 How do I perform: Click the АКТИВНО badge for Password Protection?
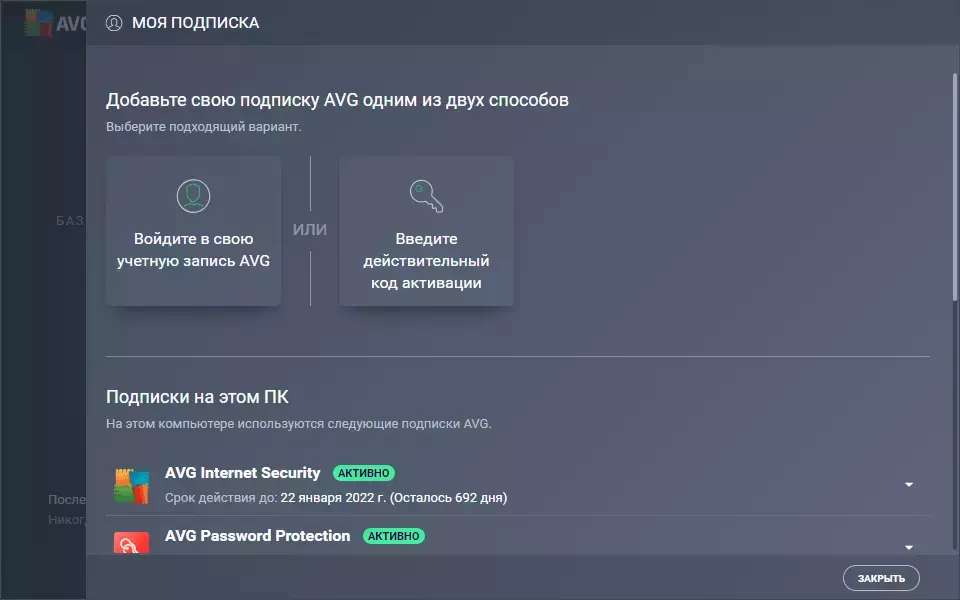click(x=394, y=536)
